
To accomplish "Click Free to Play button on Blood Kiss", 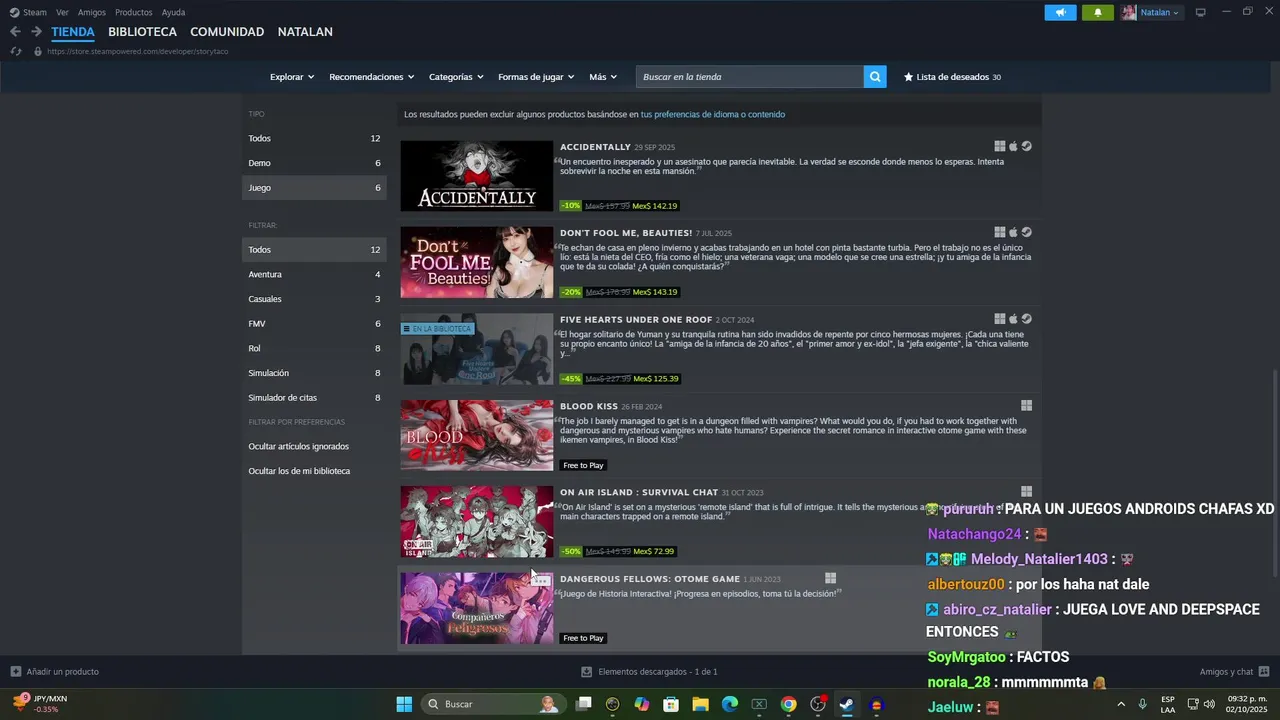I will click(x=583, y=465).
